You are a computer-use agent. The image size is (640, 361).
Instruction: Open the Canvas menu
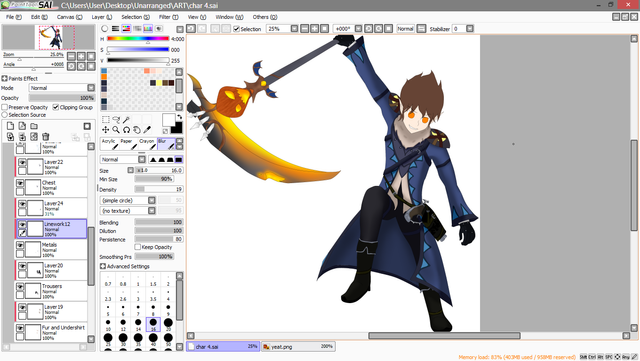click(69, 17)
